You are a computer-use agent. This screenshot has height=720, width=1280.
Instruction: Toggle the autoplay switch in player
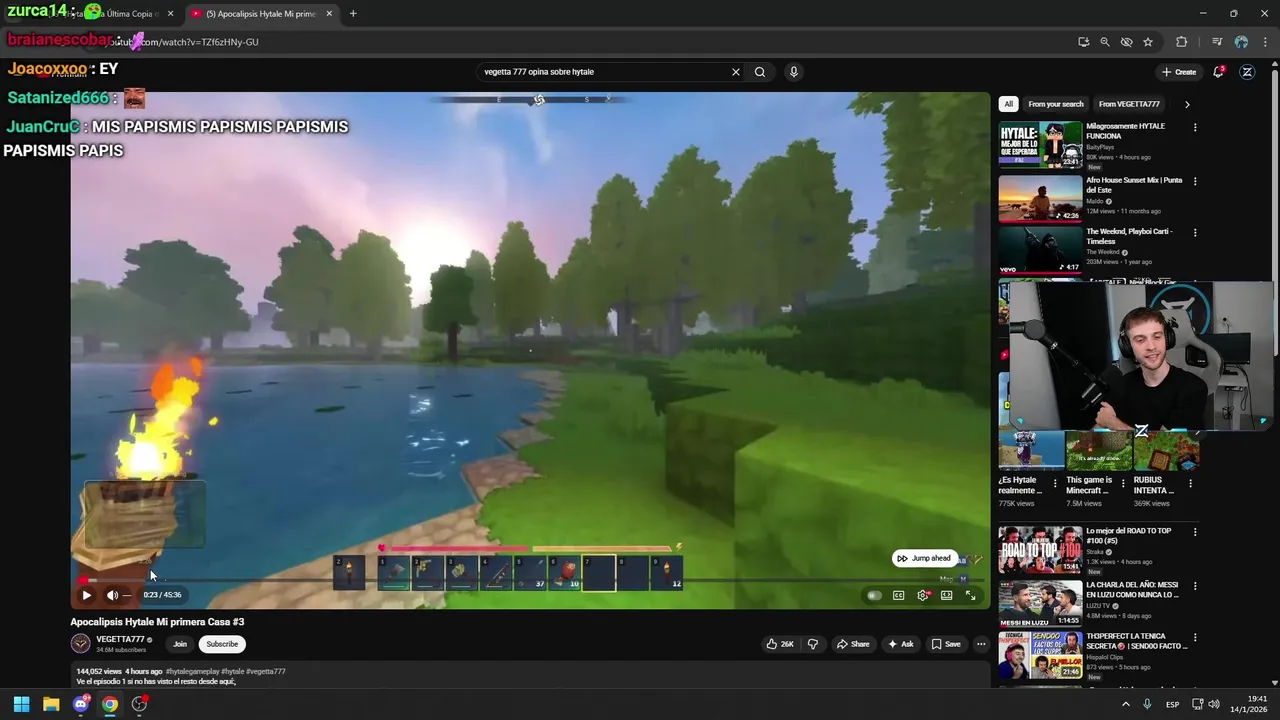(x=874, y=595)
